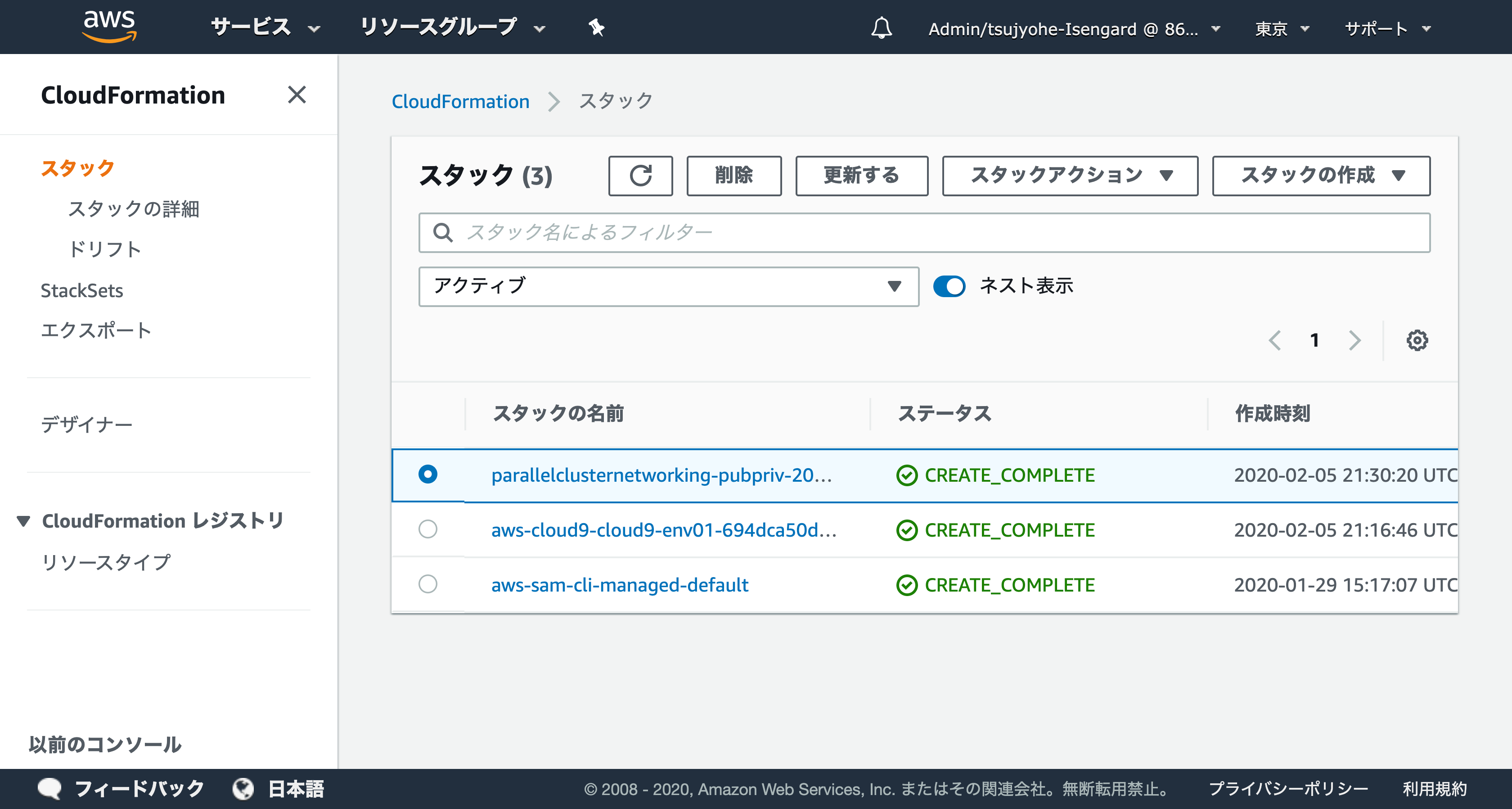Image resolution: width=1512 pixels, height=809 pixels.
Task: Select スタック in the sidebar
Action: pyautogui.click(x=77, y=168)
